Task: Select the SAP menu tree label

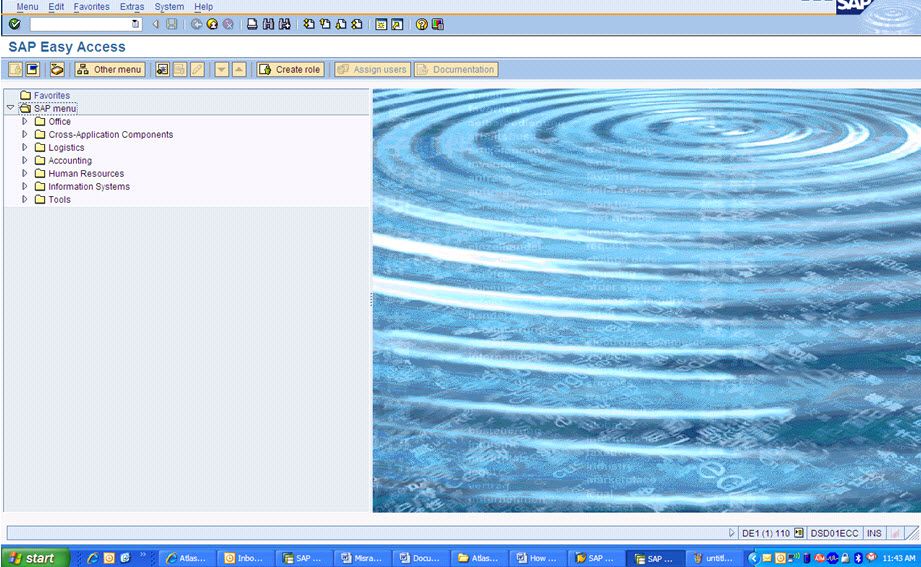Action: pyautogui.click(x=55, y=108)
